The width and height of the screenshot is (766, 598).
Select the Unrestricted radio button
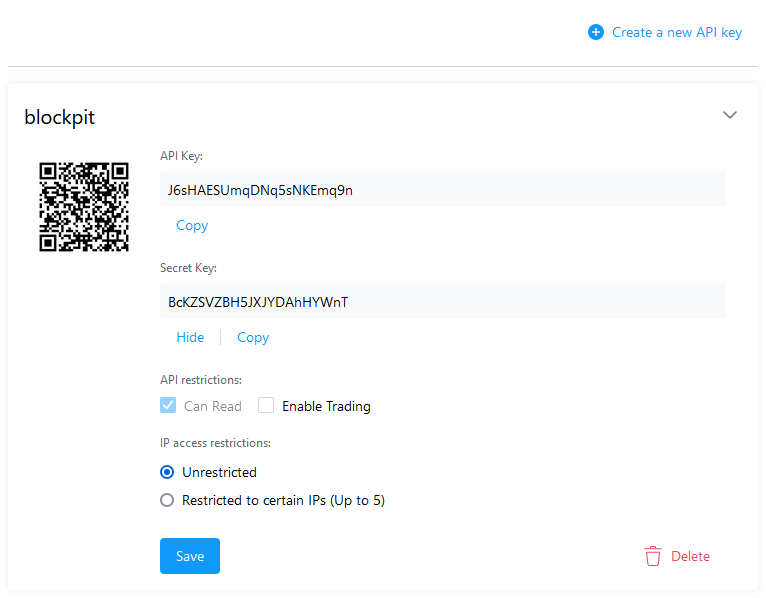point(167,472)
